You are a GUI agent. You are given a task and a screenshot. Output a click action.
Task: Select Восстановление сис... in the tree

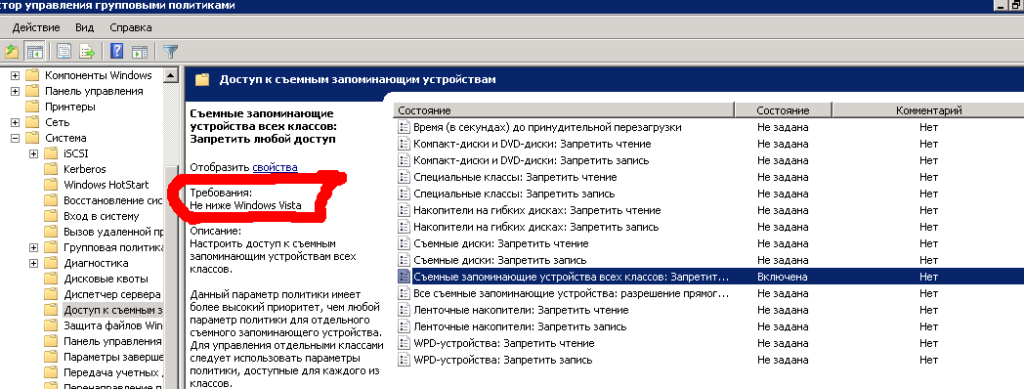click(112, 200)
